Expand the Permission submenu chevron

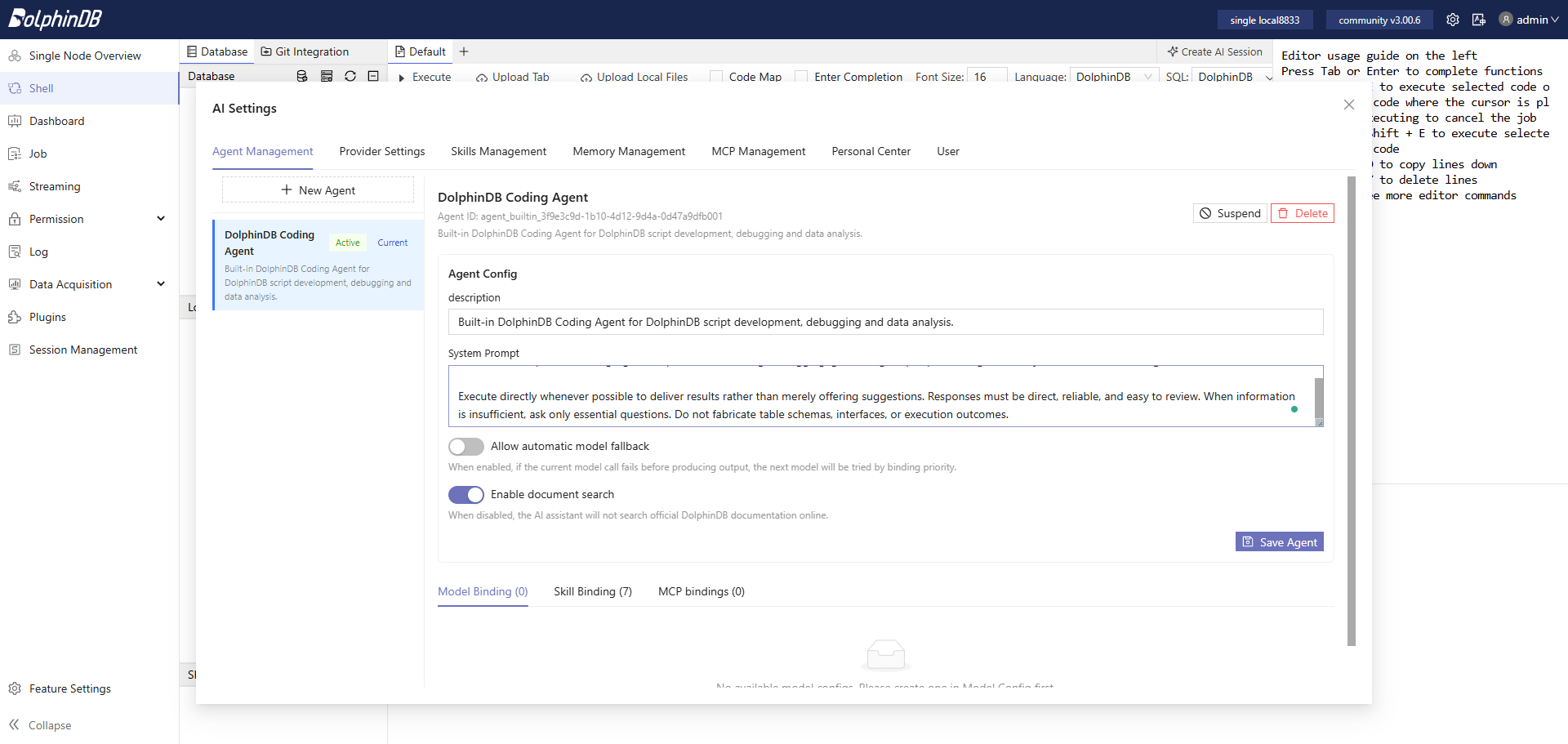point(161,219)
